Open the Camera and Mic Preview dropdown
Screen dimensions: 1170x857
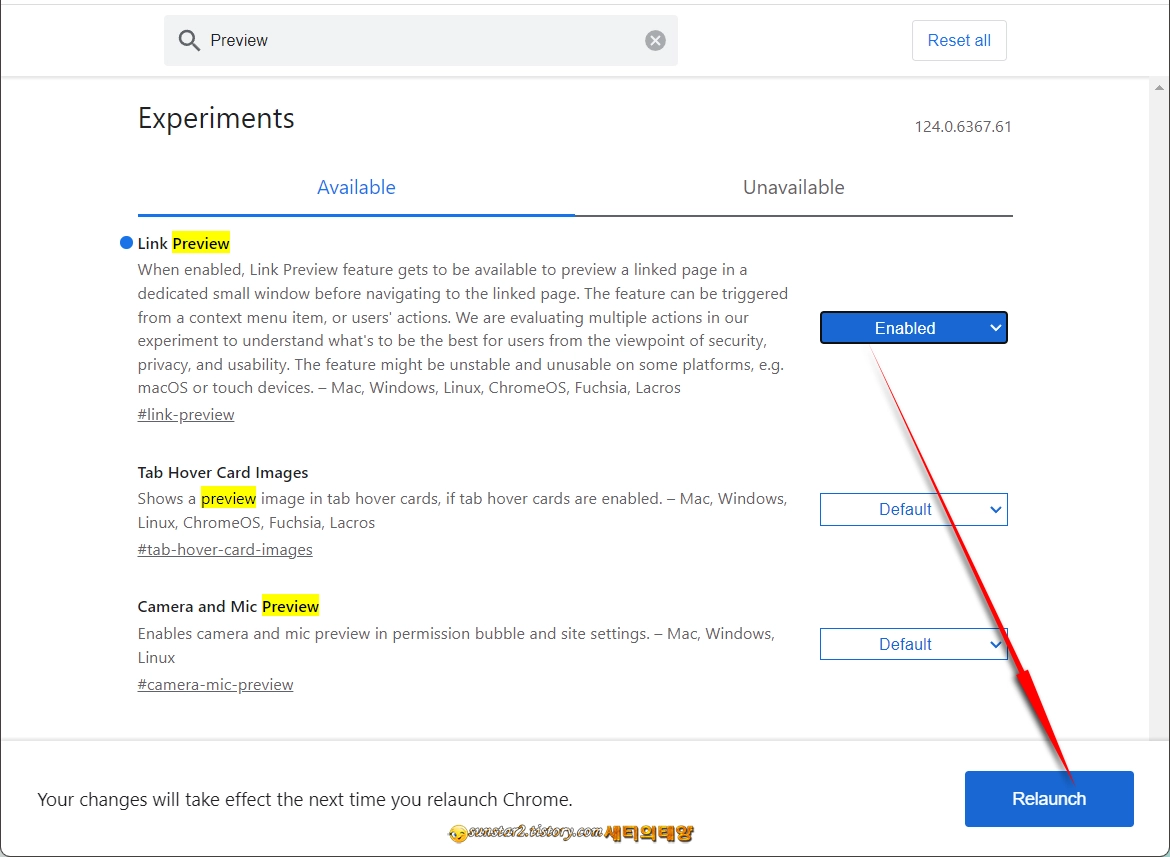(913, 644)
